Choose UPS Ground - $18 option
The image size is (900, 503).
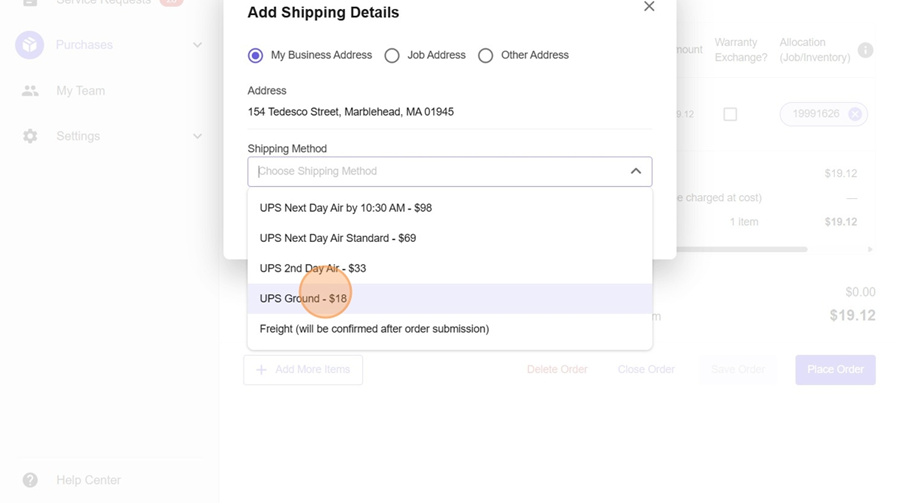304,299
